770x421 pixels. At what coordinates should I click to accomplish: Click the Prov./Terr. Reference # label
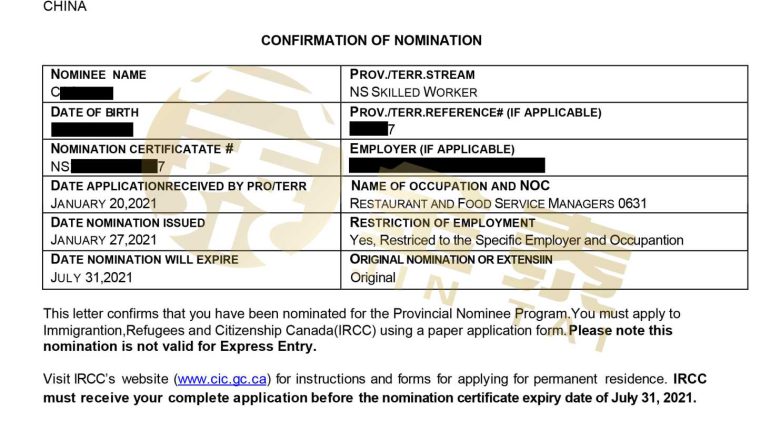pos(475,112)
